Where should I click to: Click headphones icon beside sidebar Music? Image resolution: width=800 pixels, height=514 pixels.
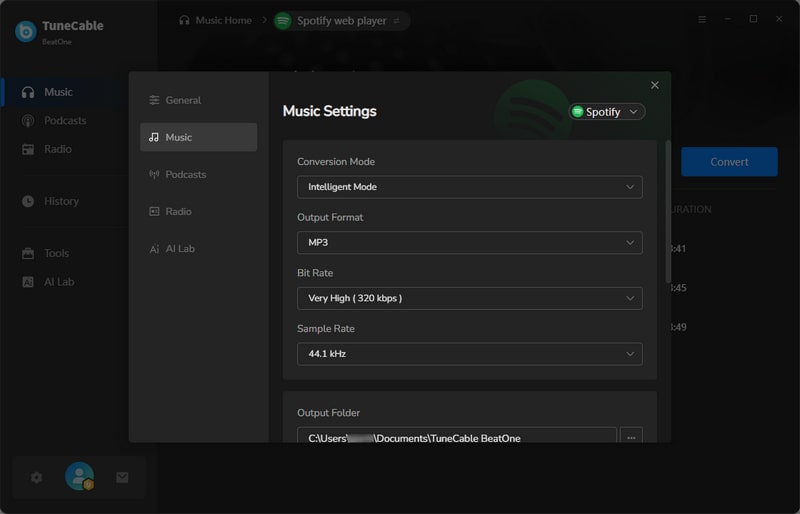tap(28, 92)
